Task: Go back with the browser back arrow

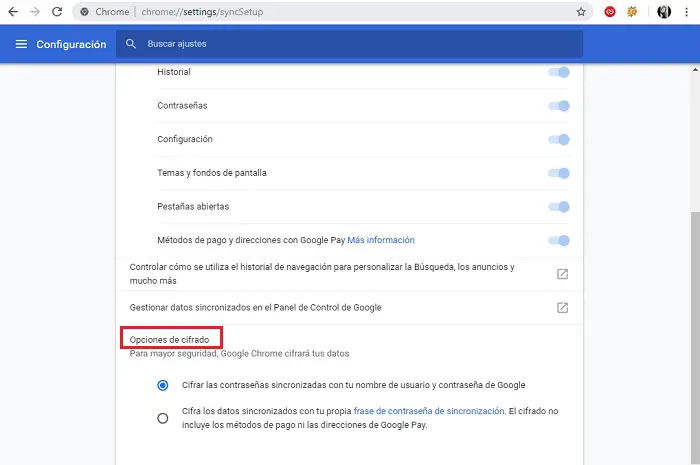Action: (13, 12)
